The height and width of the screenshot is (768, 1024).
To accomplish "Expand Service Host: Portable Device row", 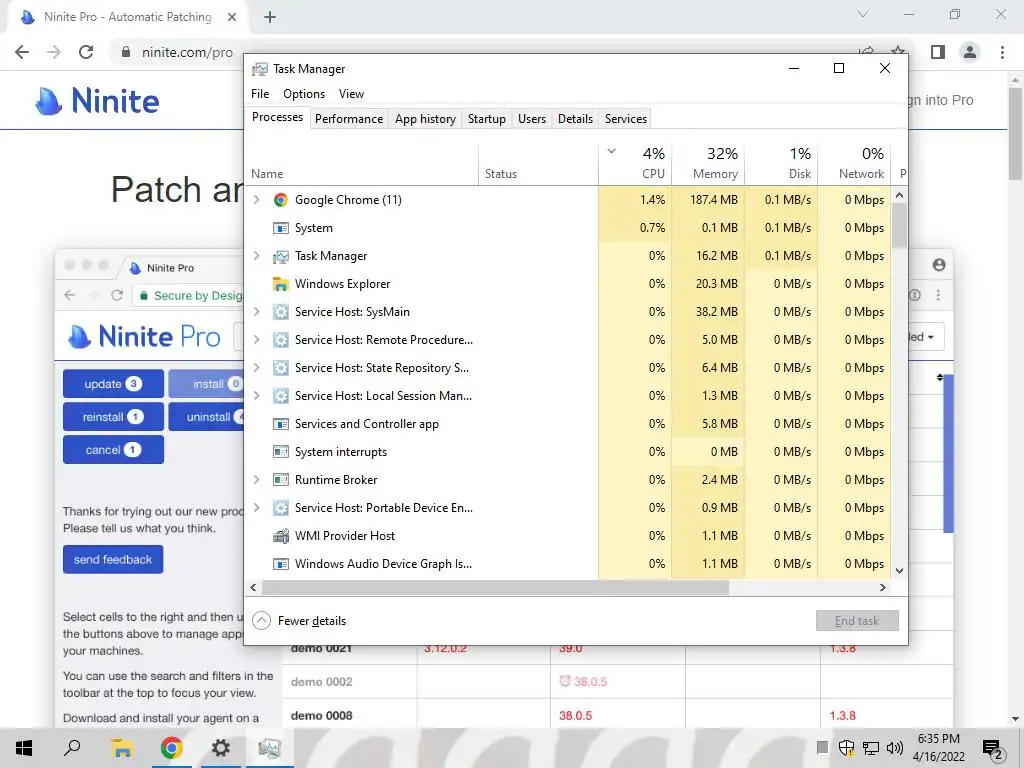I will pyautogui.click(x=257, y=508).
